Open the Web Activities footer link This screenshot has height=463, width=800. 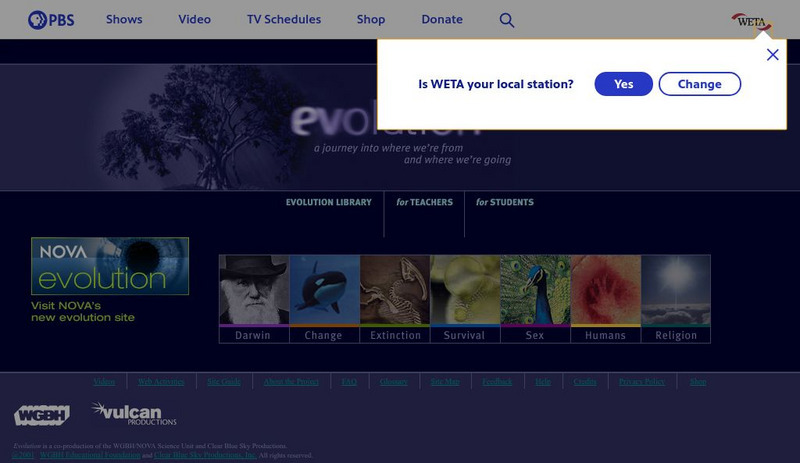tap(161, 381)
